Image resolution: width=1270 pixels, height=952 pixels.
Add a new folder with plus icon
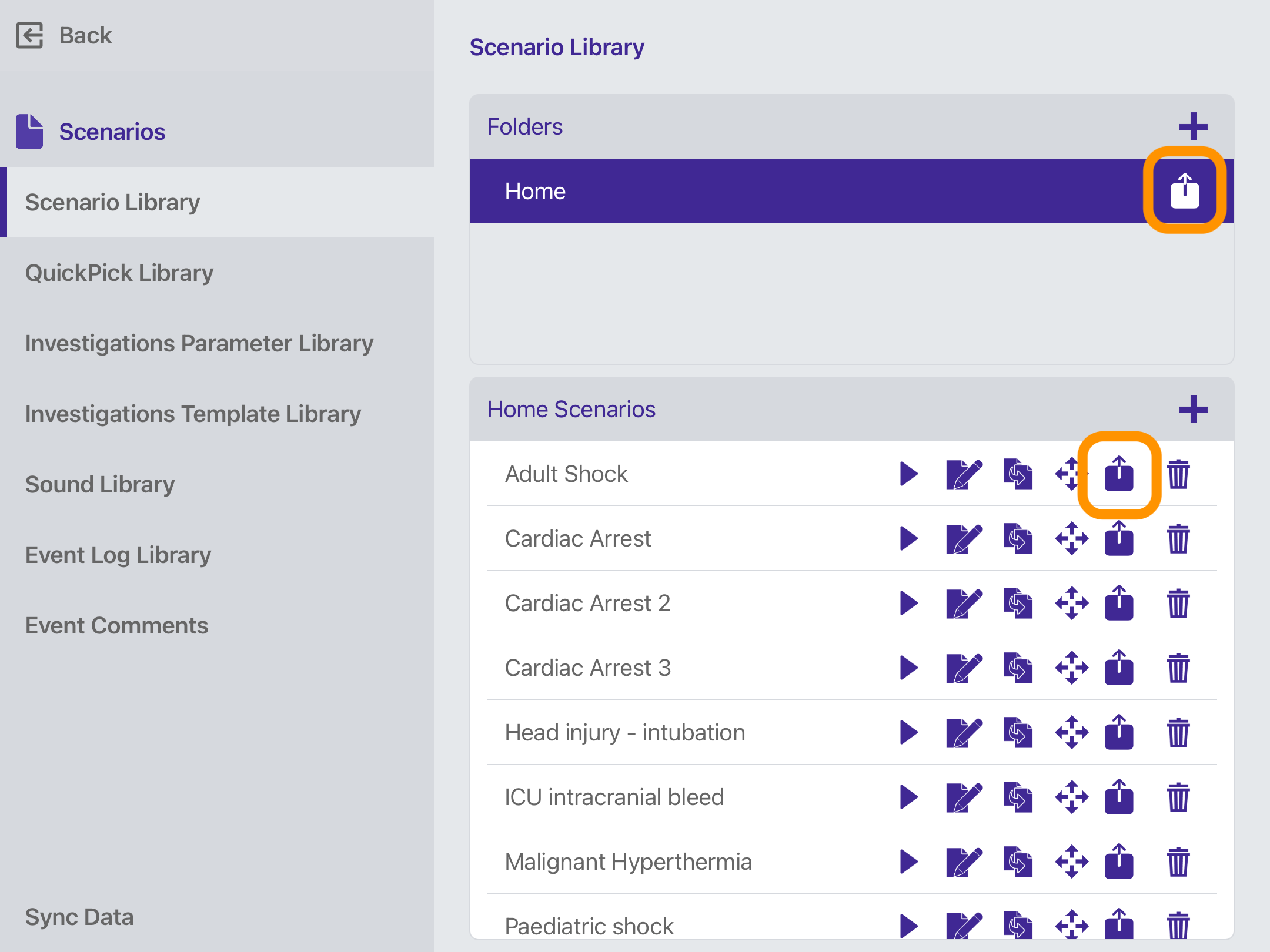click(1192, 126)
